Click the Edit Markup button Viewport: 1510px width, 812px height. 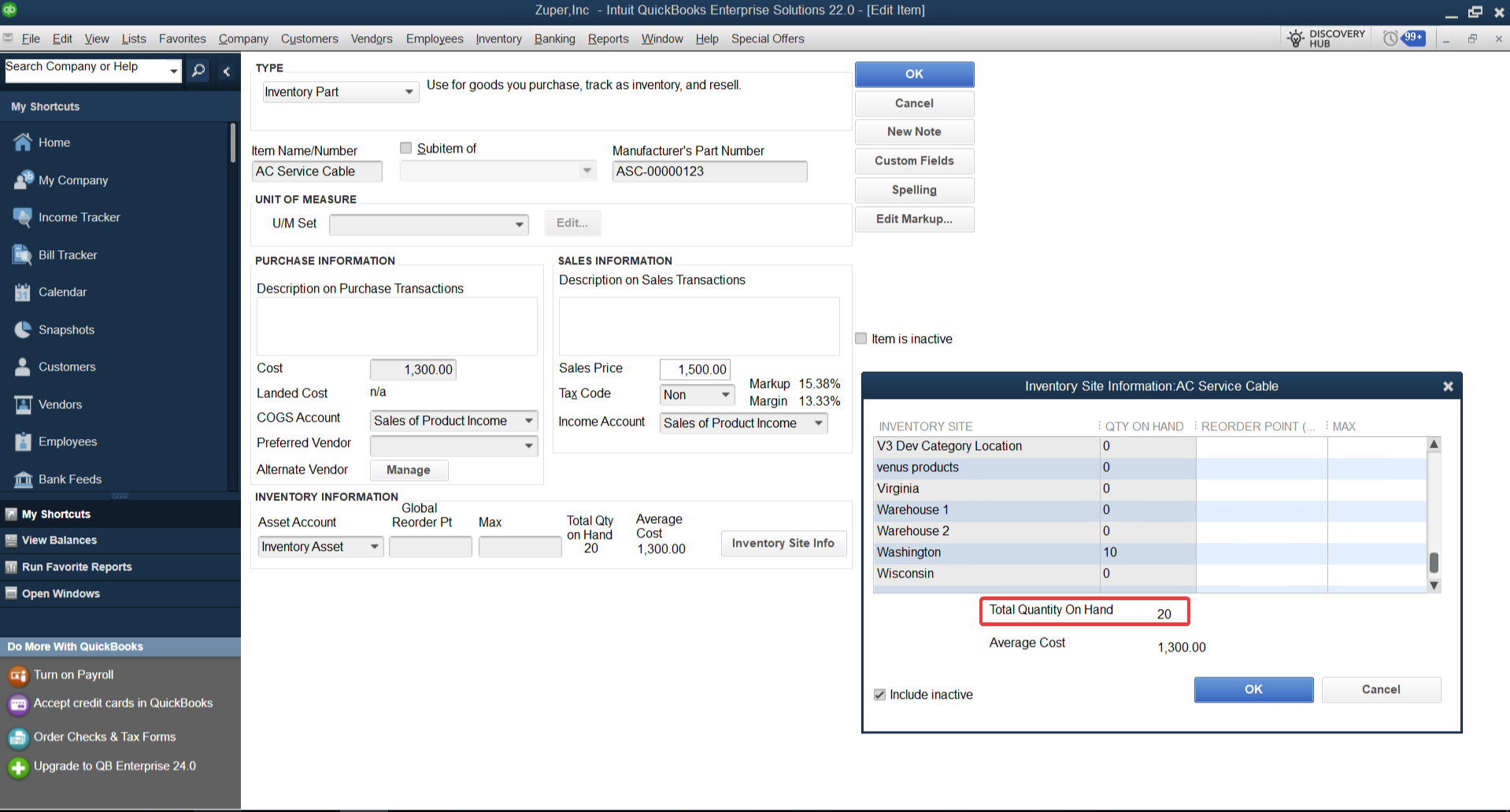click(914, 219)
